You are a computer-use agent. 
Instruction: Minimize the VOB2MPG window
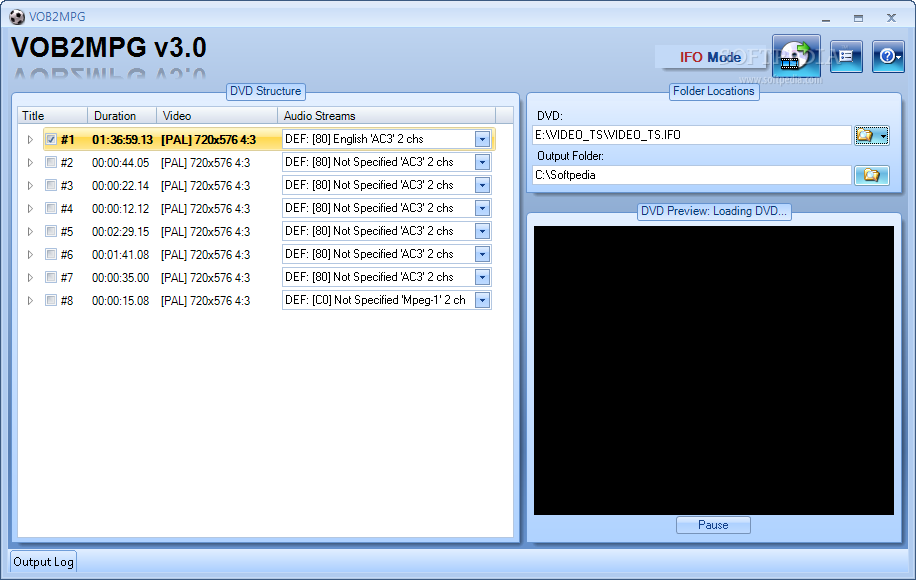click(825, 18)
